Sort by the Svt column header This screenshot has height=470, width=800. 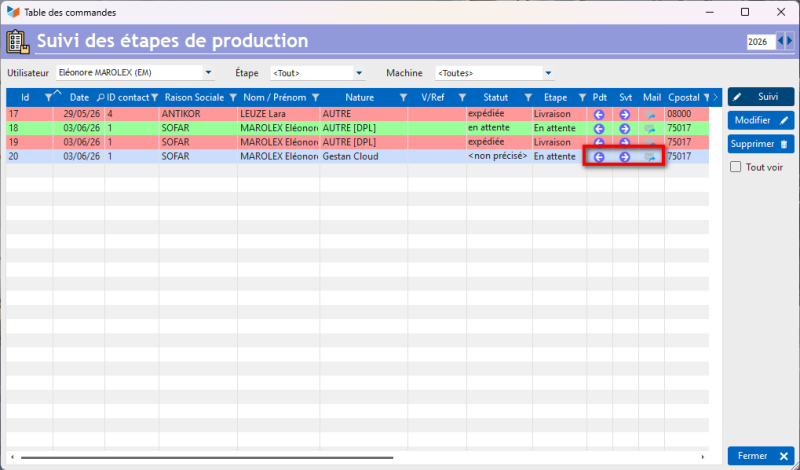coord(626,97)
